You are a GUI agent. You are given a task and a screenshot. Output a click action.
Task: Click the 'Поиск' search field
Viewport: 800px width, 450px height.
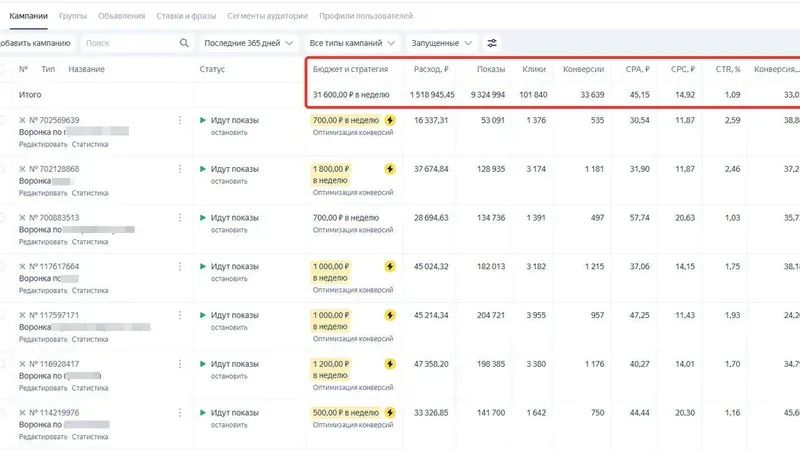128,43
